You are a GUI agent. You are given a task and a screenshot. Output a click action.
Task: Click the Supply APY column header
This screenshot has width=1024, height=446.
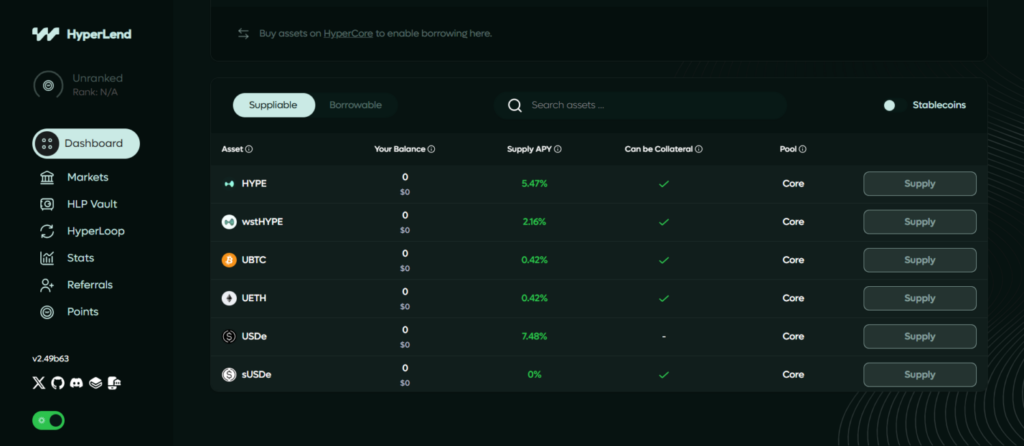pos(529,150)
